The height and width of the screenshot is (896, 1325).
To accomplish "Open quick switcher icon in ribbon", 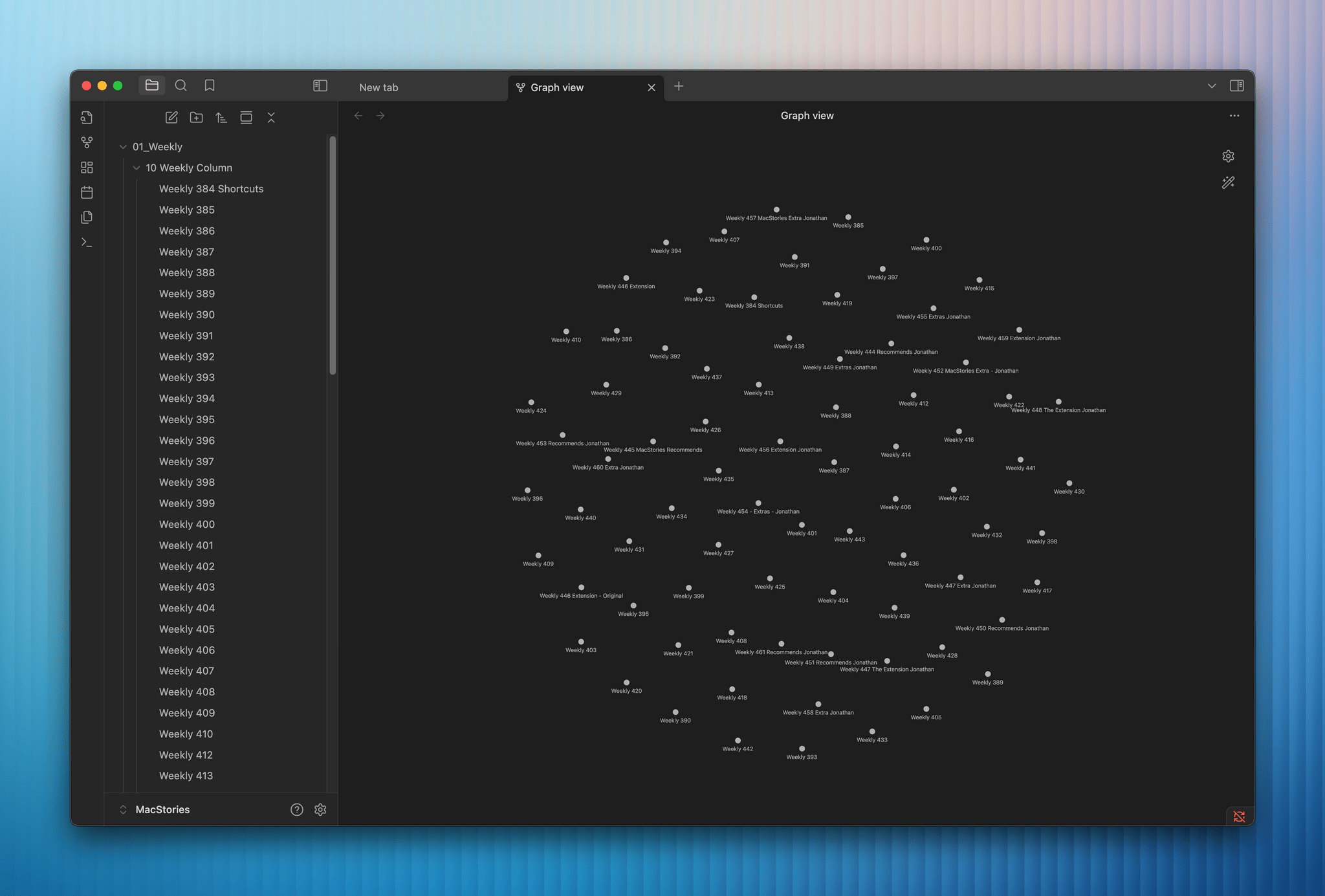I will coord(87,117).
